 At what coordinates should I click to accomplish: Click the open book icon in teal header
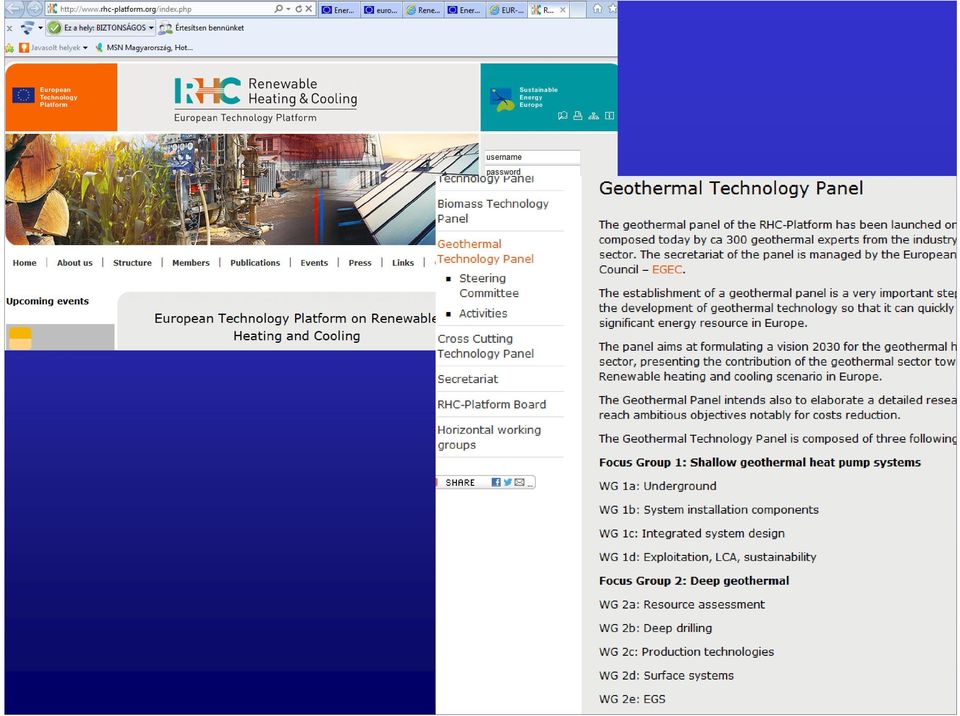click(609, 116)
